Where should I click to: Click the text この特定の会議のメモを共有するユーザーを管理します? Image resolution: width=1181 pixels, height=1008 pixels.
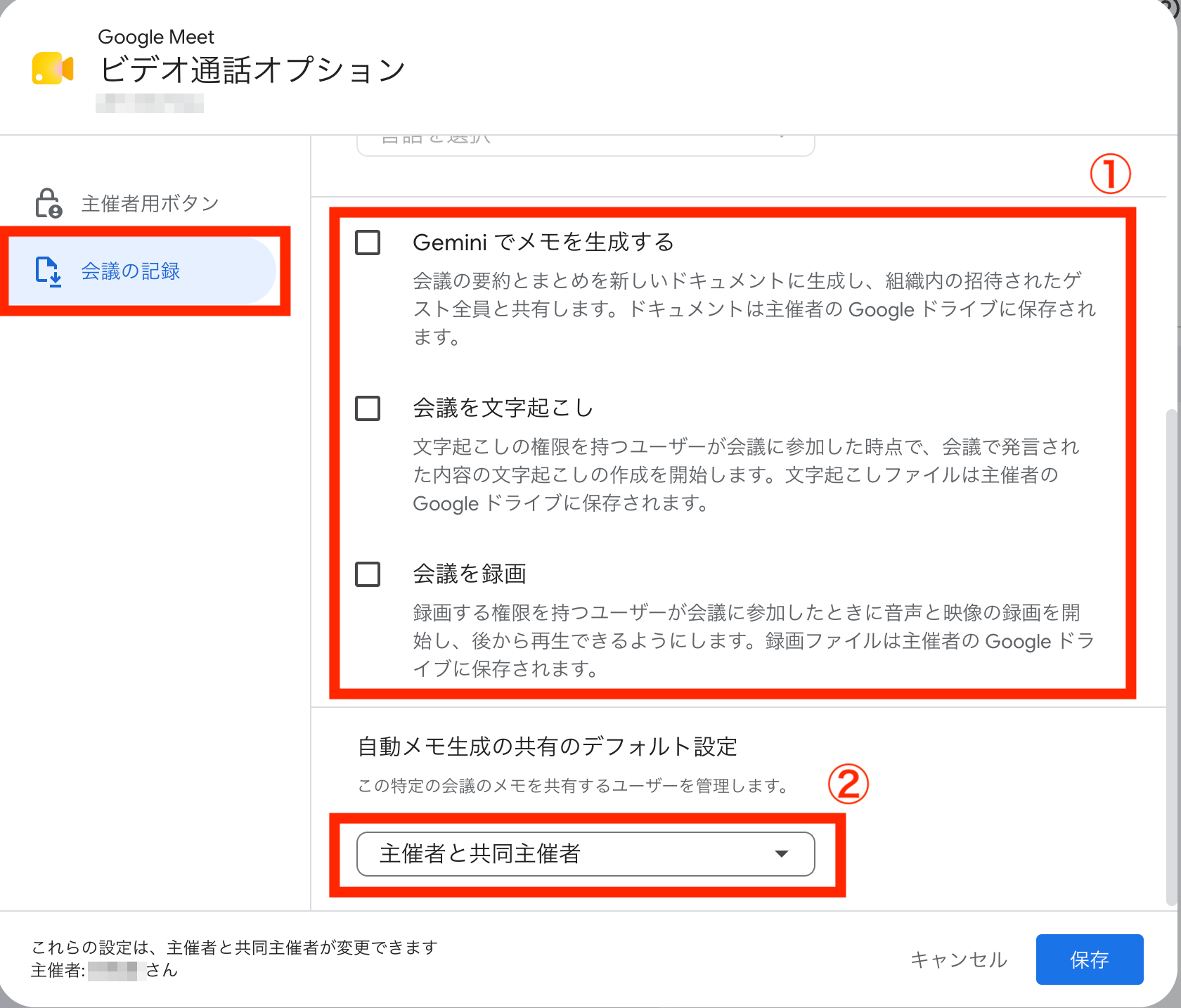coord(574,786)
